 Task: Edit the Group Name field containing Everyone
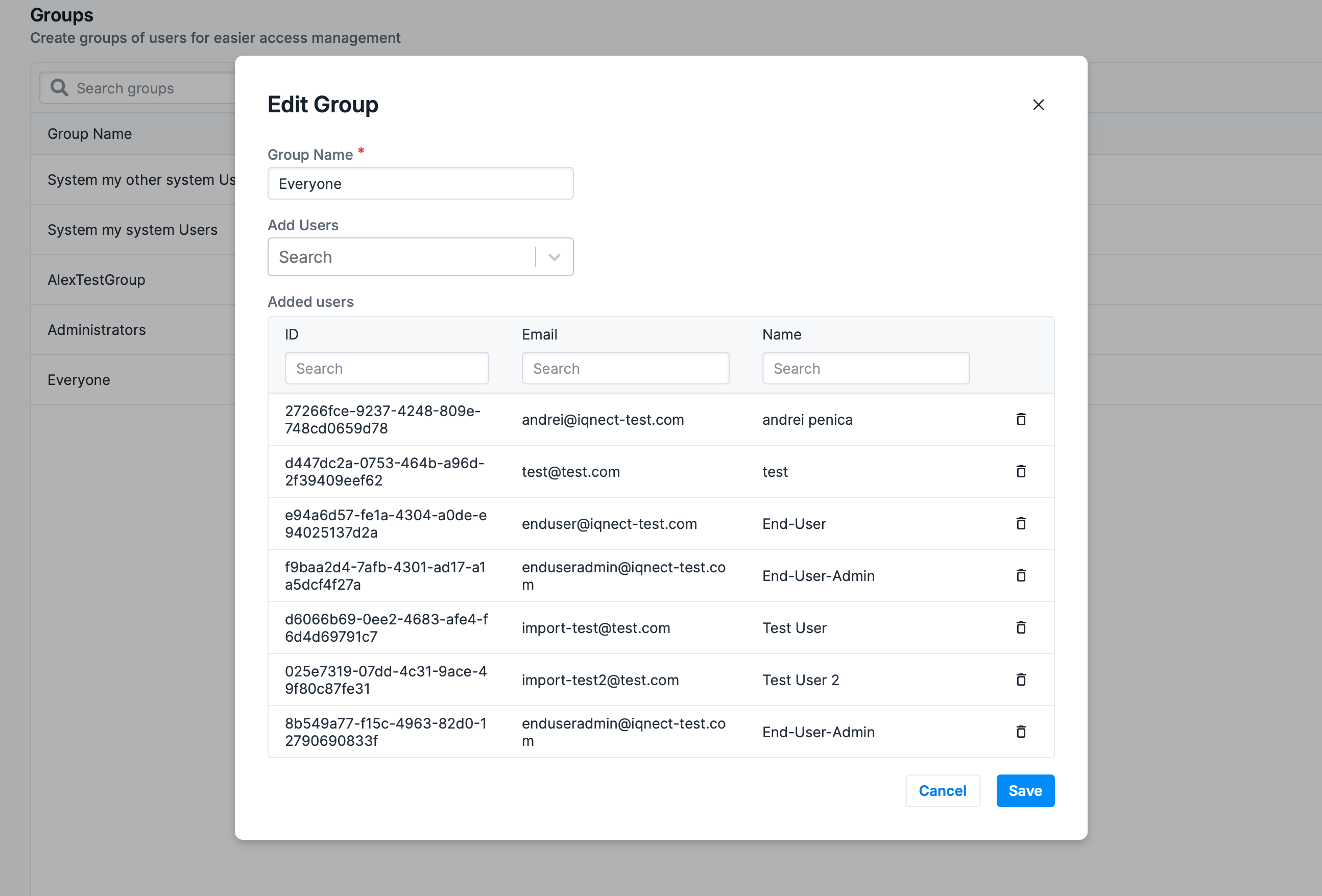420,184
